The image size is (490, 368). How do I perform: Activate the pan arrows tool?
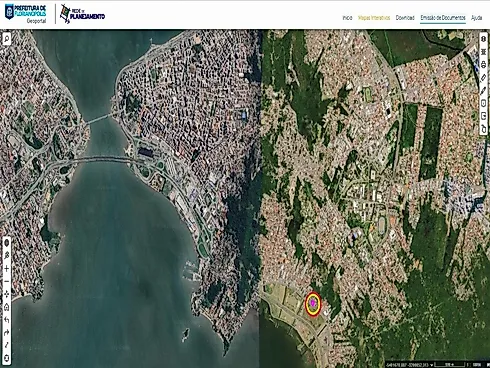pyautogui.click(x=6, y=294)
